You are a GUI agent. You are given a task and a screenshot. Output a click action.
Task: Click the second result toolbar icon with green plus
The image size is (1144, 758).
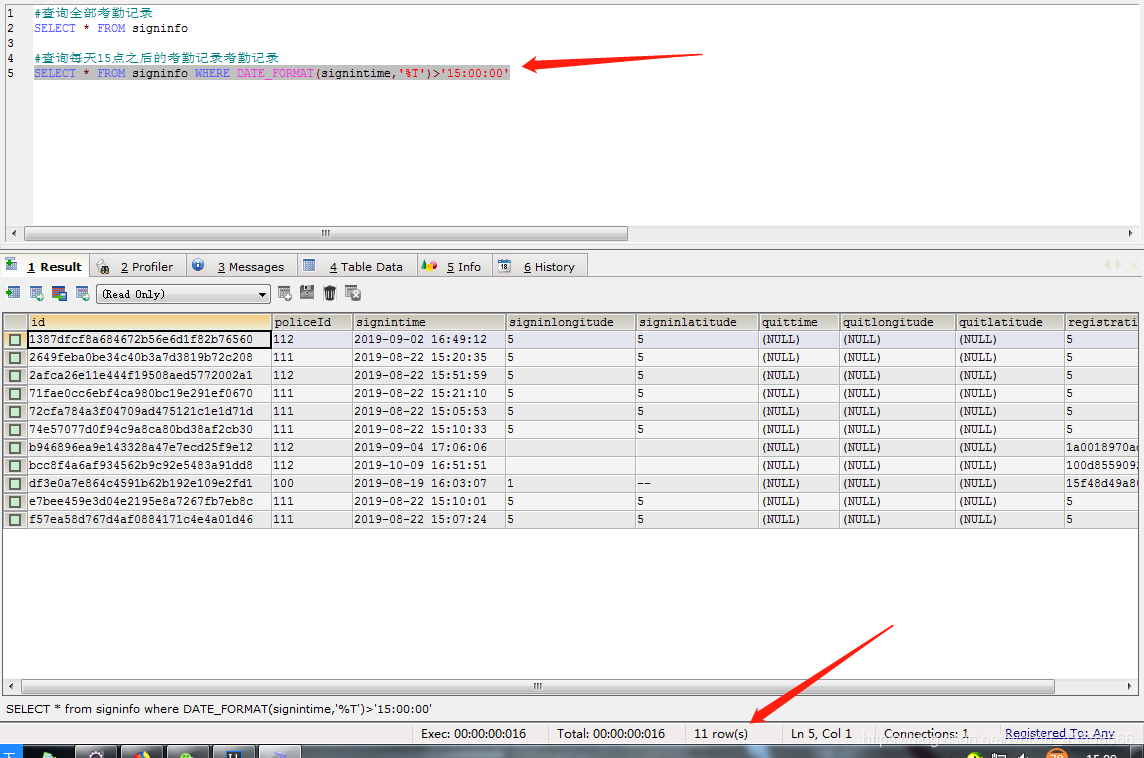(x=36, y=293)
